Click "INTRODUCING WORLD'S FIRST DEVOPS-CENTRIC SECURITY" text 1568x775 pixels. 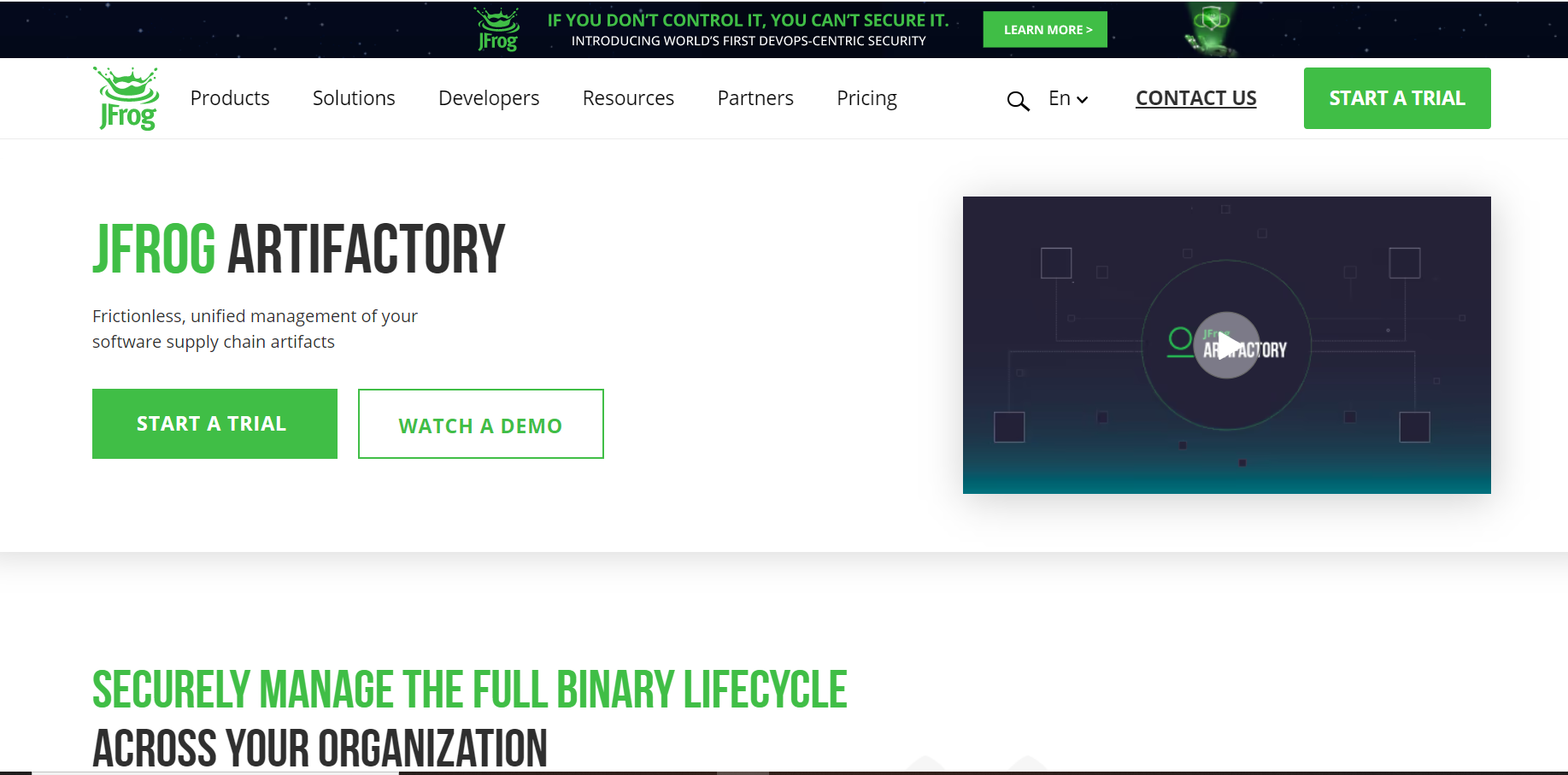749,41
